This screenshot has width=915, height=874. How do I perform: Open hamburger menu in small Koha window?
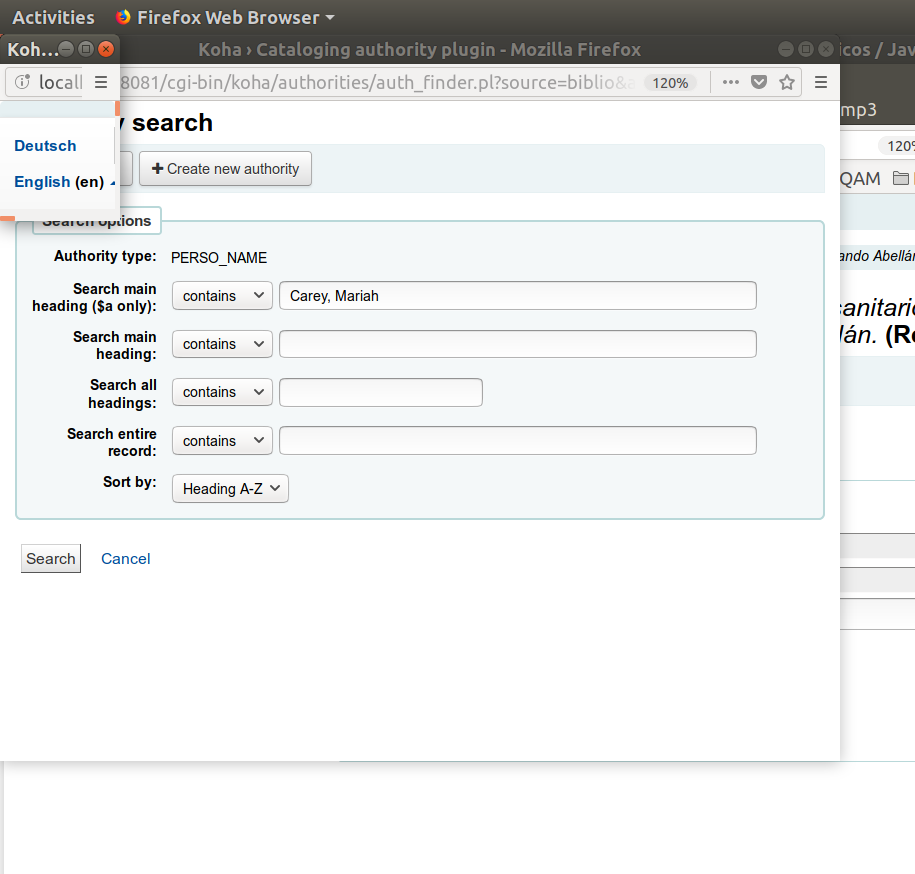[101, 82]
